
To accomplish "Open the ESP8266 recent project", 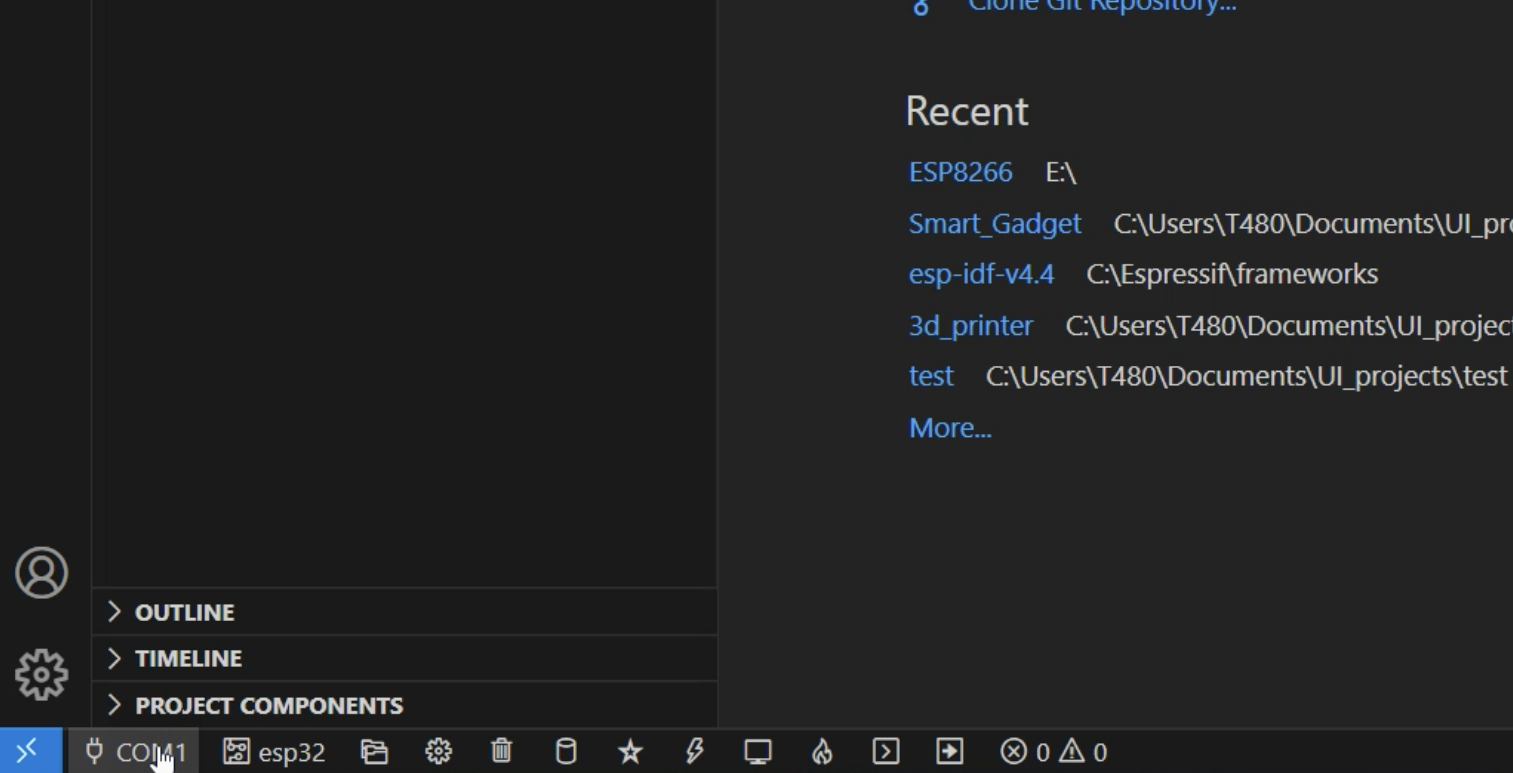I will pos(960,172).
